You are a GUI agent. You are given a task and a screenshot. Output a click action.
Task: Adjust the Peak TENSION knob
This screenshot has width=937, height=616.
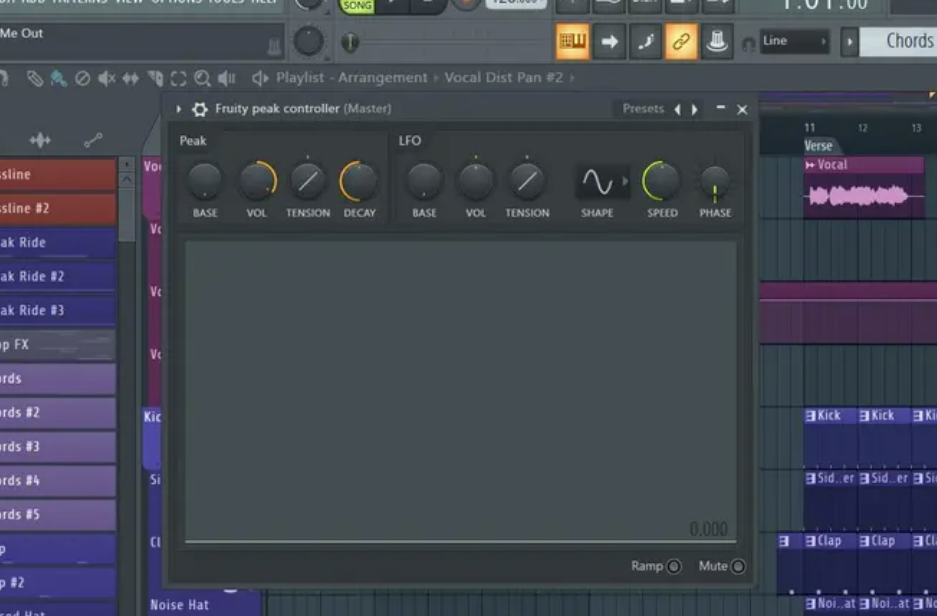(308, 181)
